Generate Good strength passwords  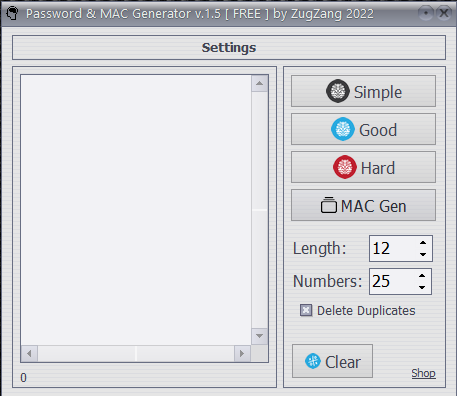[x=363, y=129]
